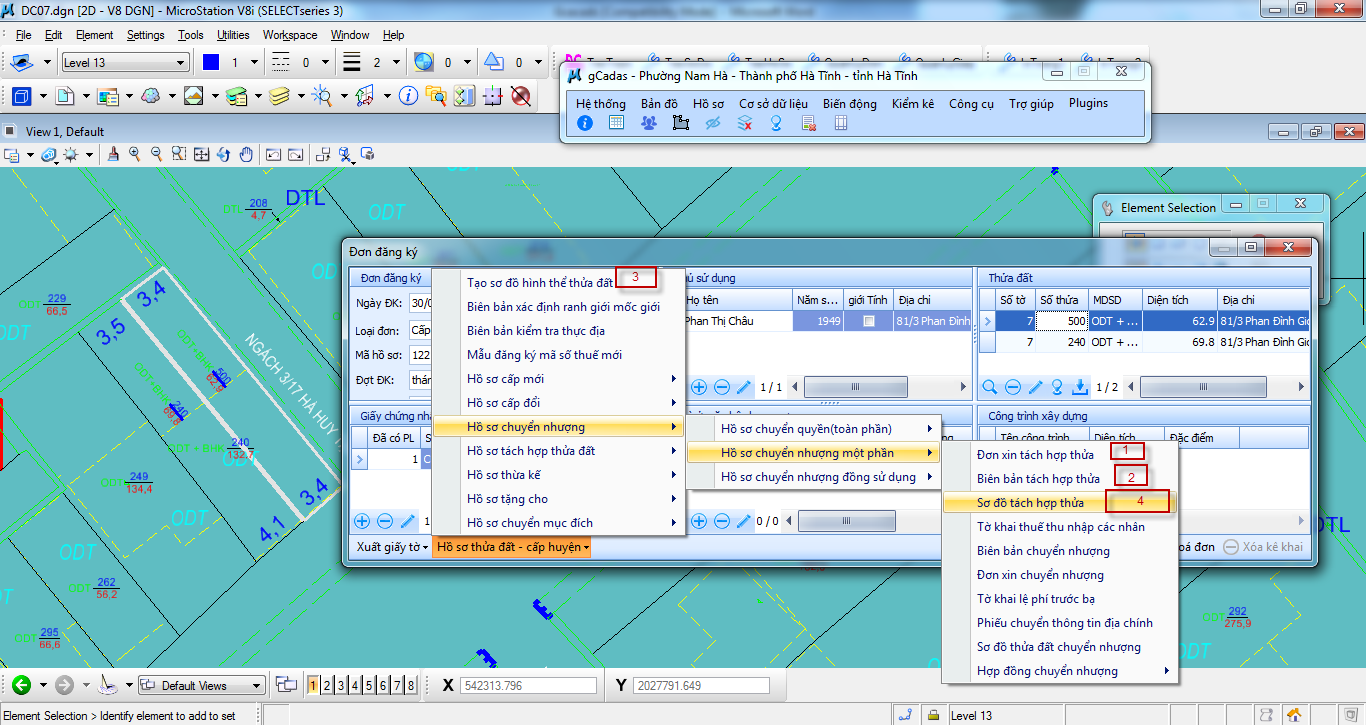Click the hidden-eye icon in gCadas toolbar
This screenshot has width=1366, height=725.
click(713, 123)
